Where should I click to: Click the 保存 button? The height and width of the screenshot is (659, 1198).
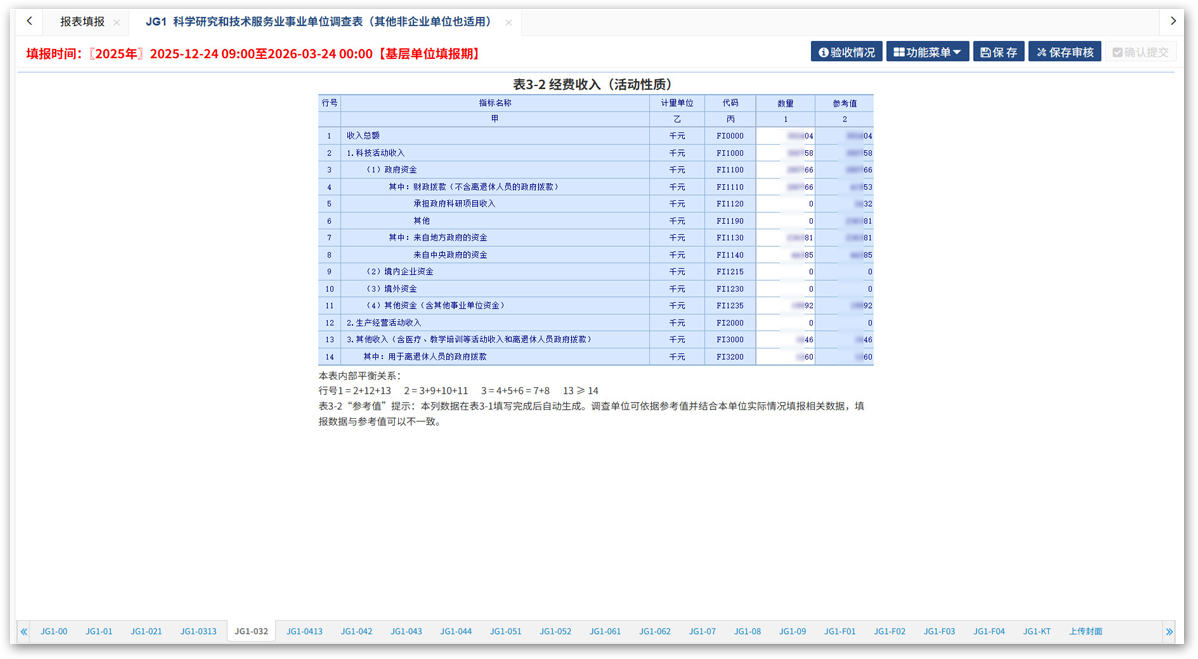click(x=998, y=52)
